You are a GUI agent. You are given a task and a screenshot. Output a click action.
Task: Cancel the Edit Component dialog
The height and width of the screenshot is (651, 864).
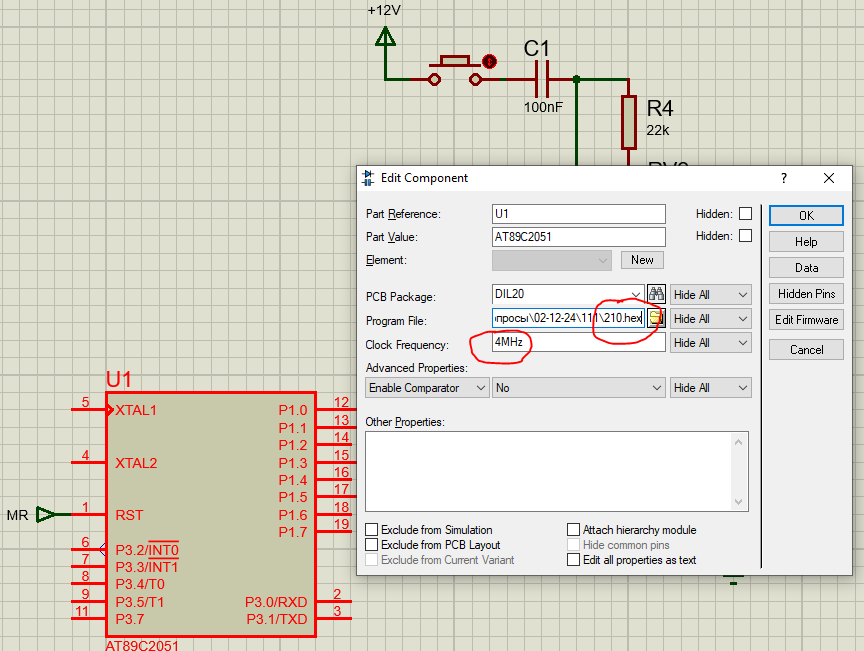806,349
